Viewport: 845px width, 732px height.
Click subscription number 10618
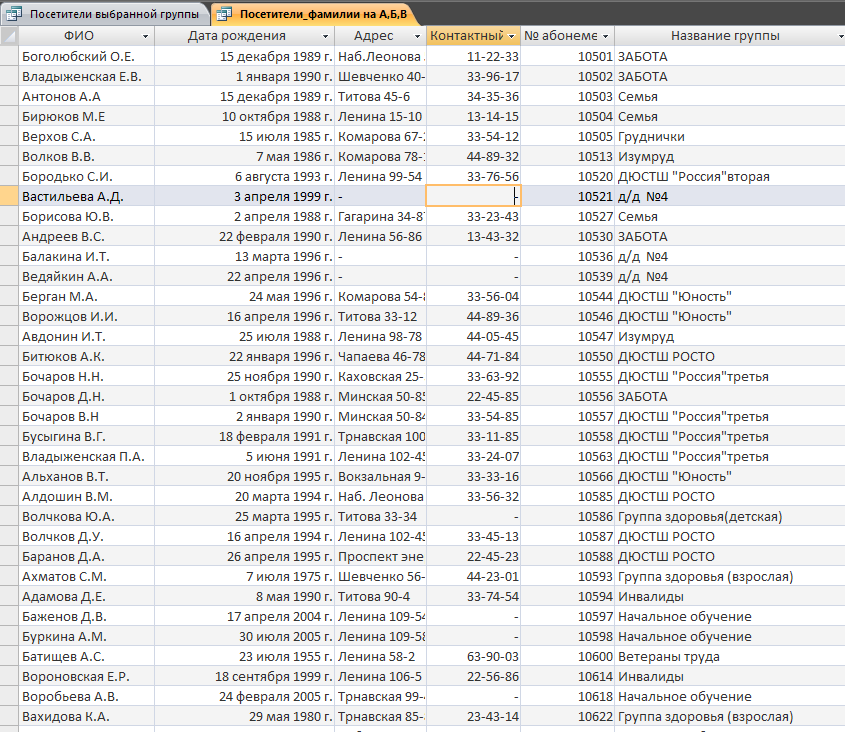pos(567,696)
